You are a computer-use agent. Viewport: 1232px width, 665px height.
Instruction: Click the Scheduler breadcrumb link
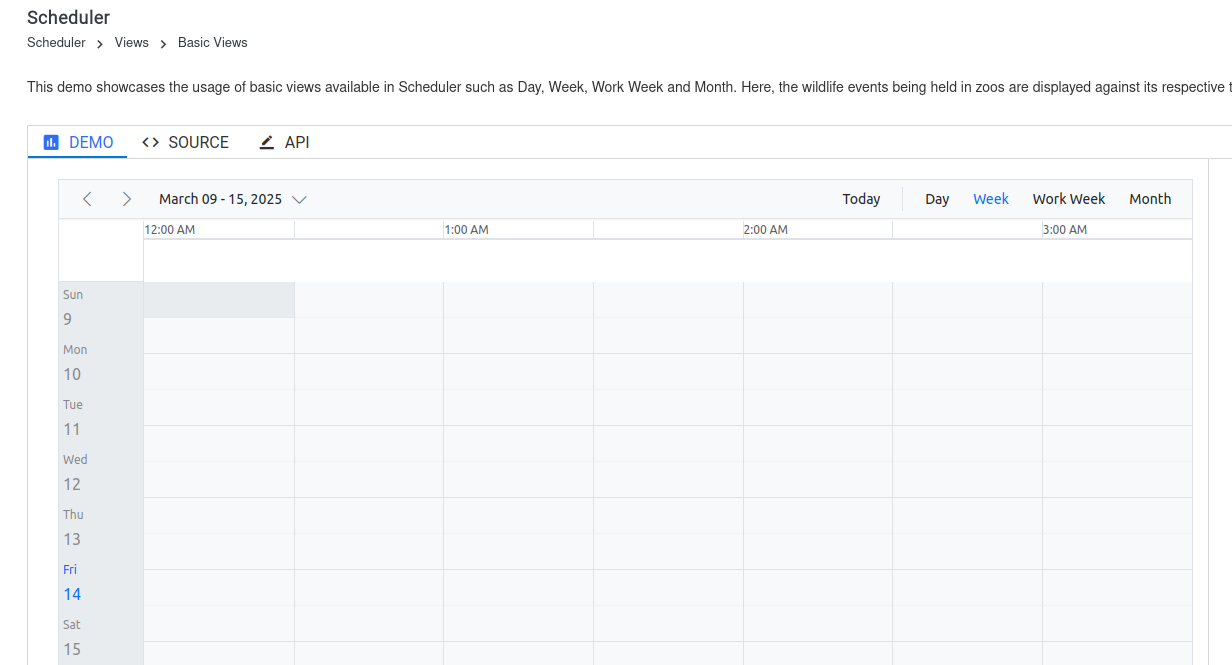tap(56, 42)
